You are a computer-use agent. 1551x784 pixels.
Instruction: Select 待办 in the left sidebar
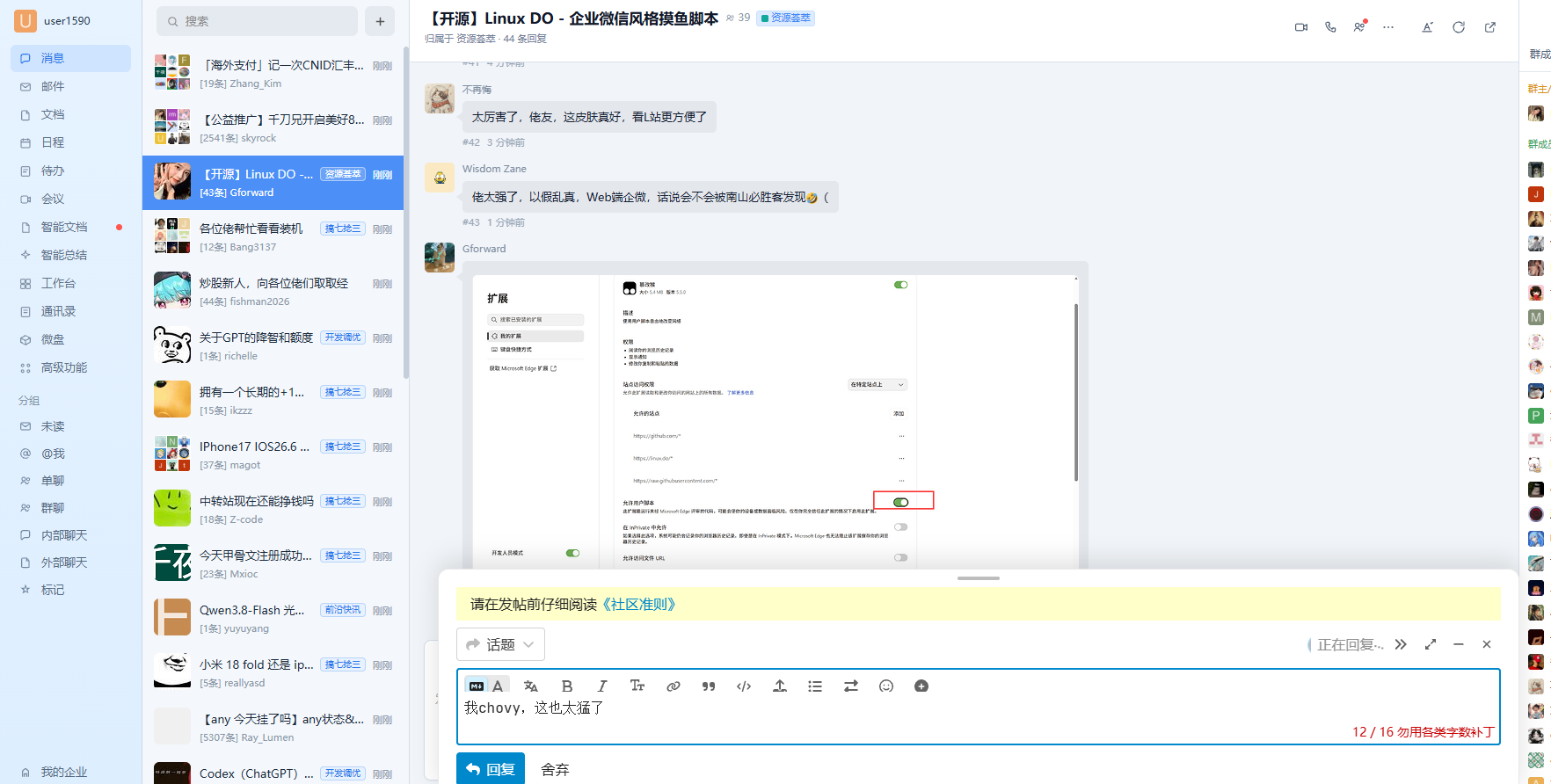point(70,171)
